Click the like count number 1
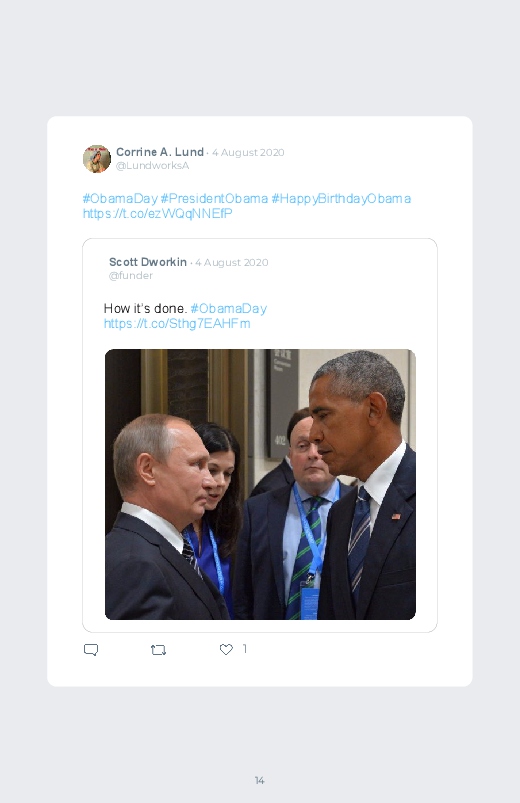The image size is (520, 803). click(x=245, y=649)
